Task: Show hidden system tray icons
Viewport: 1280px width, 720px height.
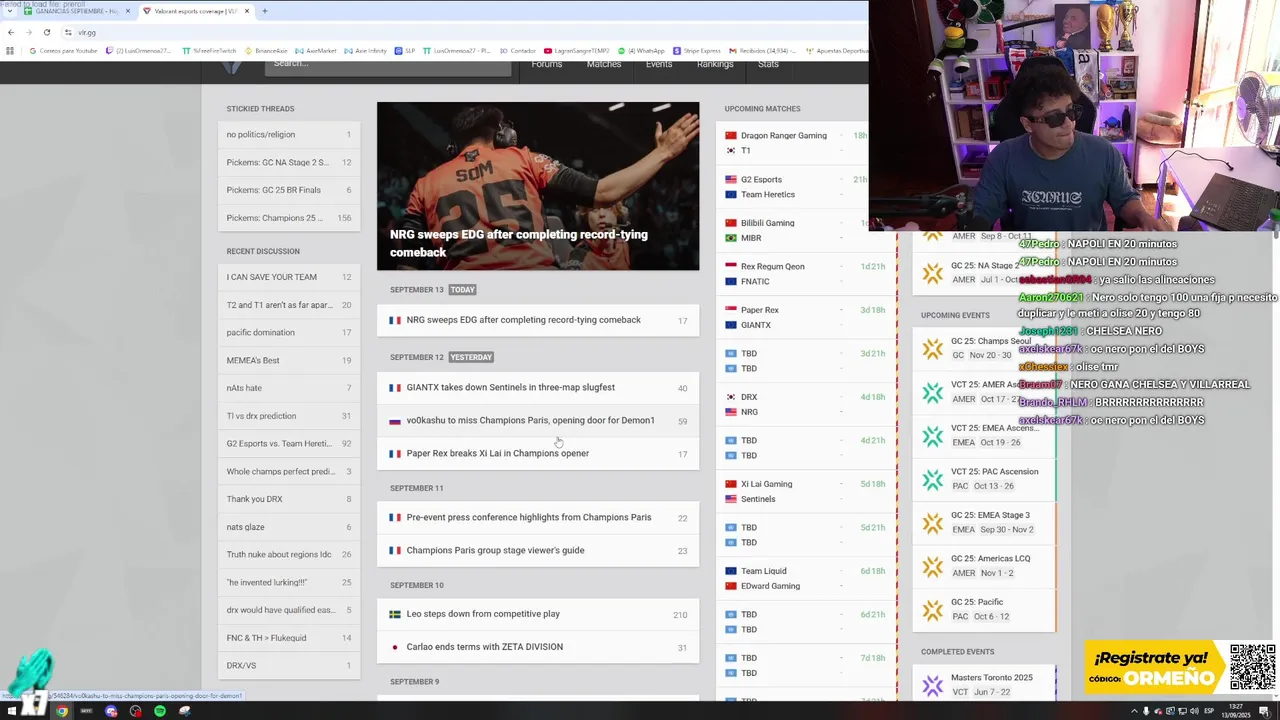Action: (x=1134, y=711)
